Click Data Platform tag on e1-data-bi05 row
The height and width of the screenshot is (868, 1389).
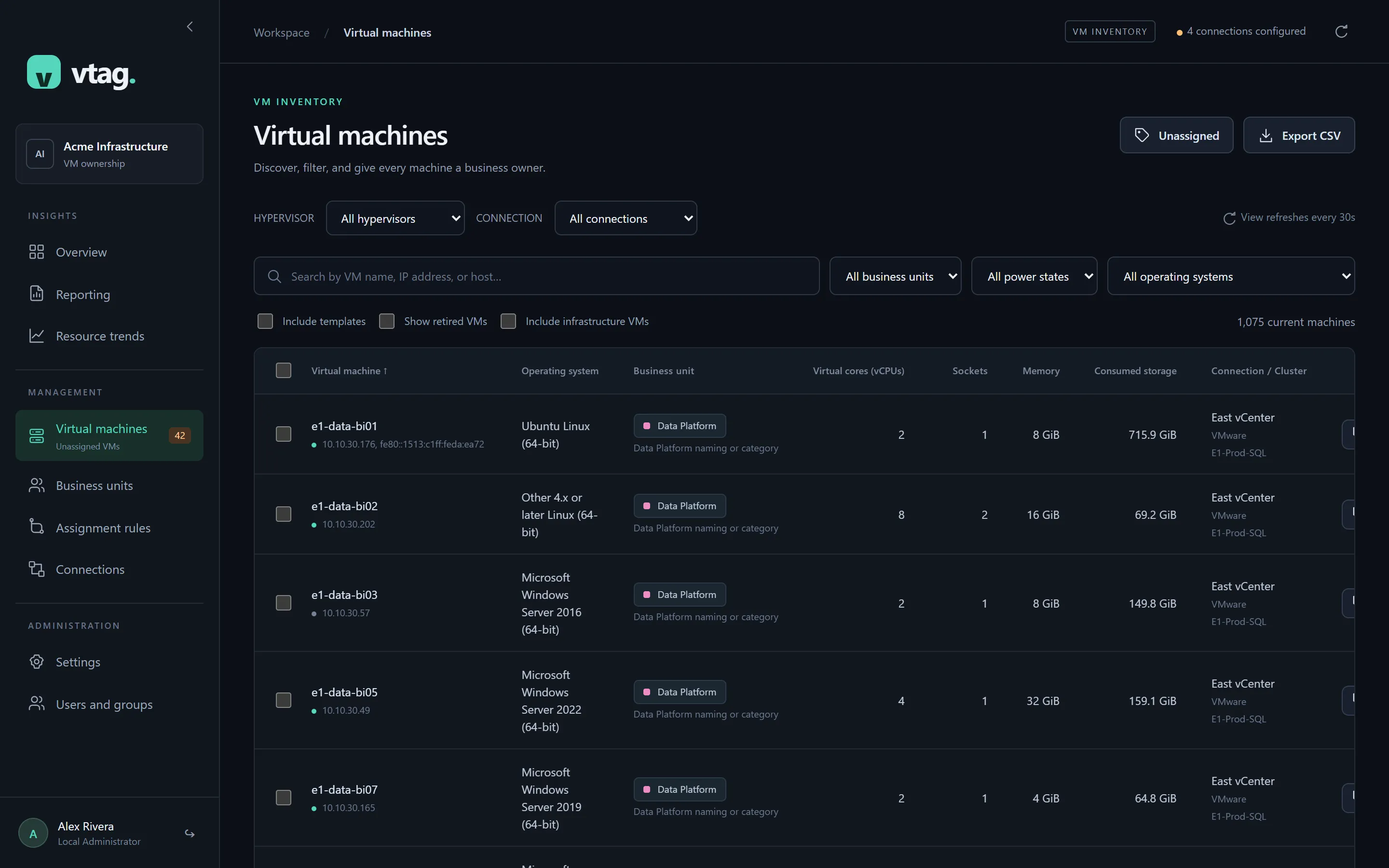pyautogui.click(x=680, y=692)
